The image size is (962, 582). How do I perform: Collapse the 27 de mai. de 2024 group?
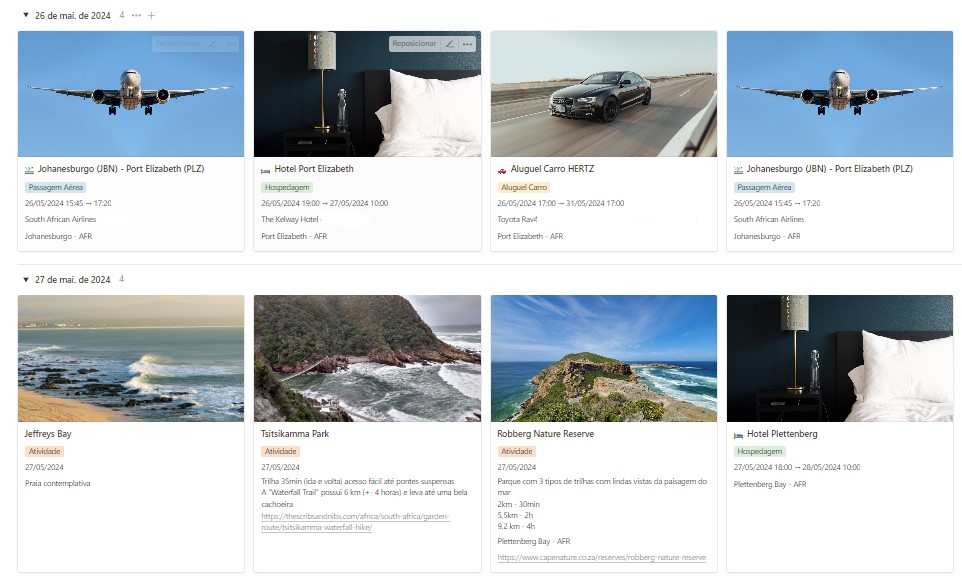[26, 280]
